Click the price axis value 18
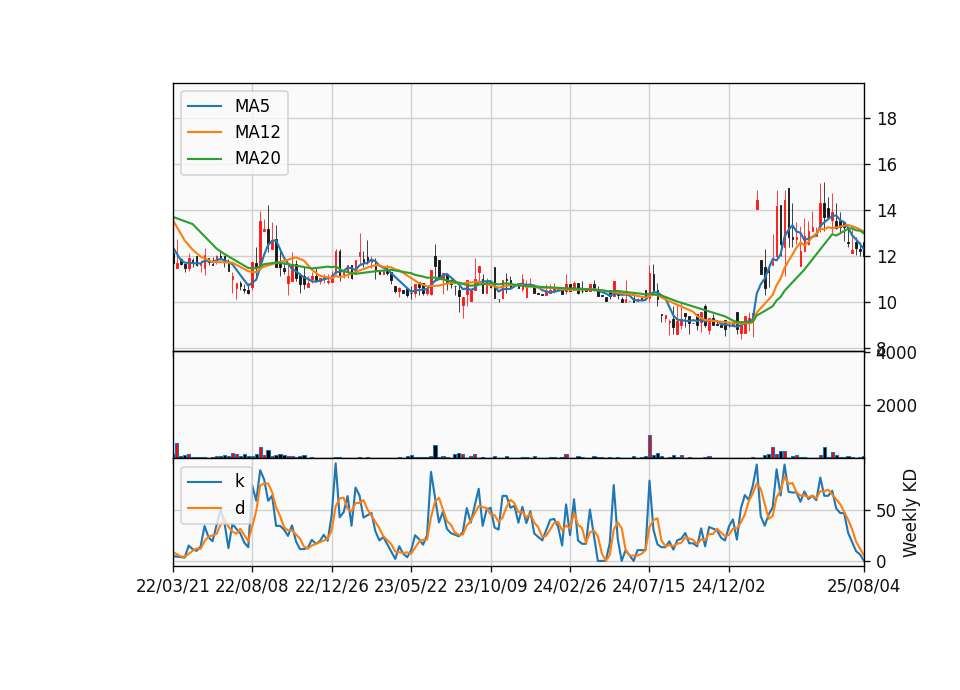This screenshot has width=960, height=690. click(887, 119)
